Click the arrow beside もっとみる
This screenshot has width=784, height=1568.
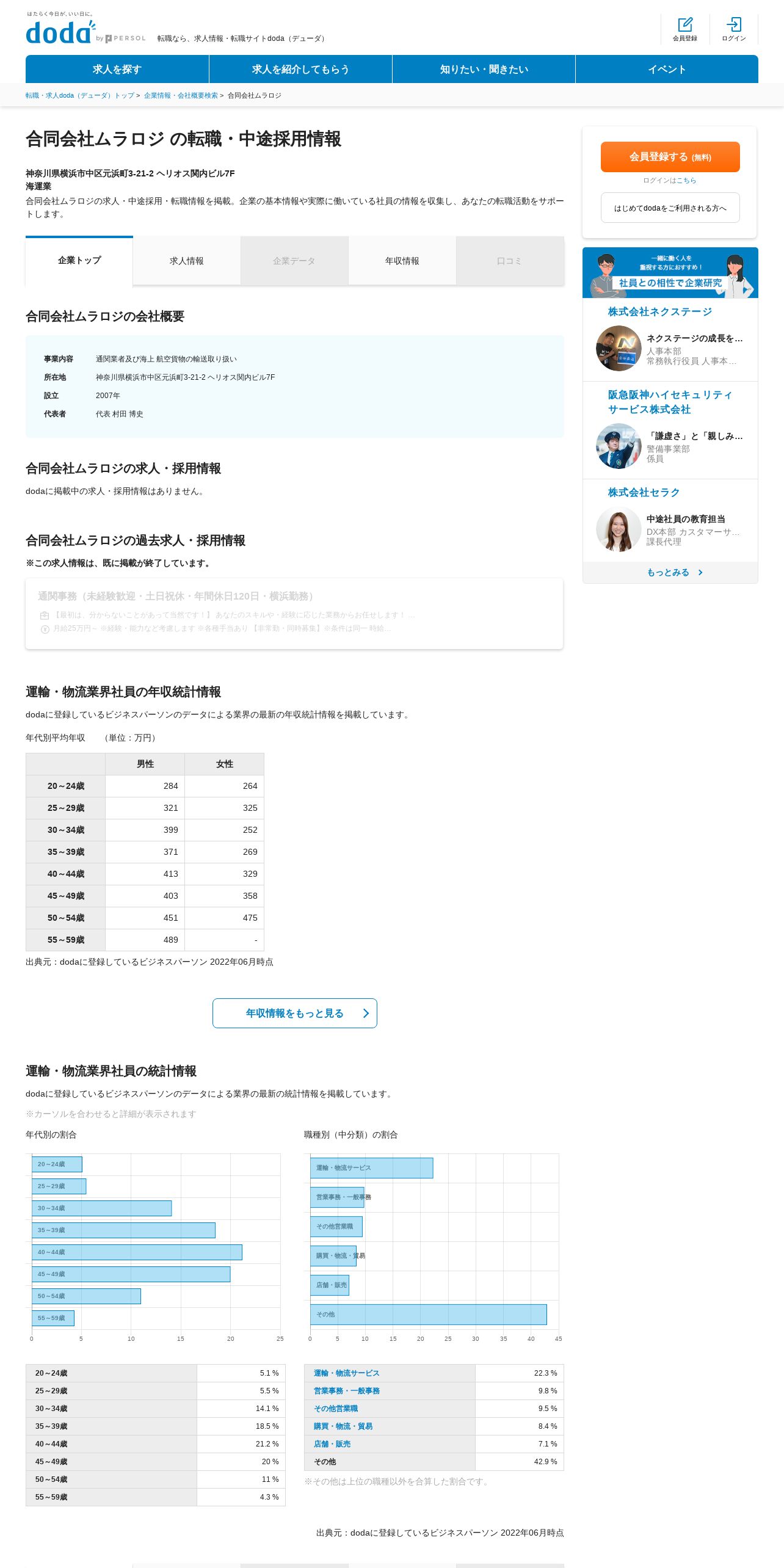[x=700, y=573]
